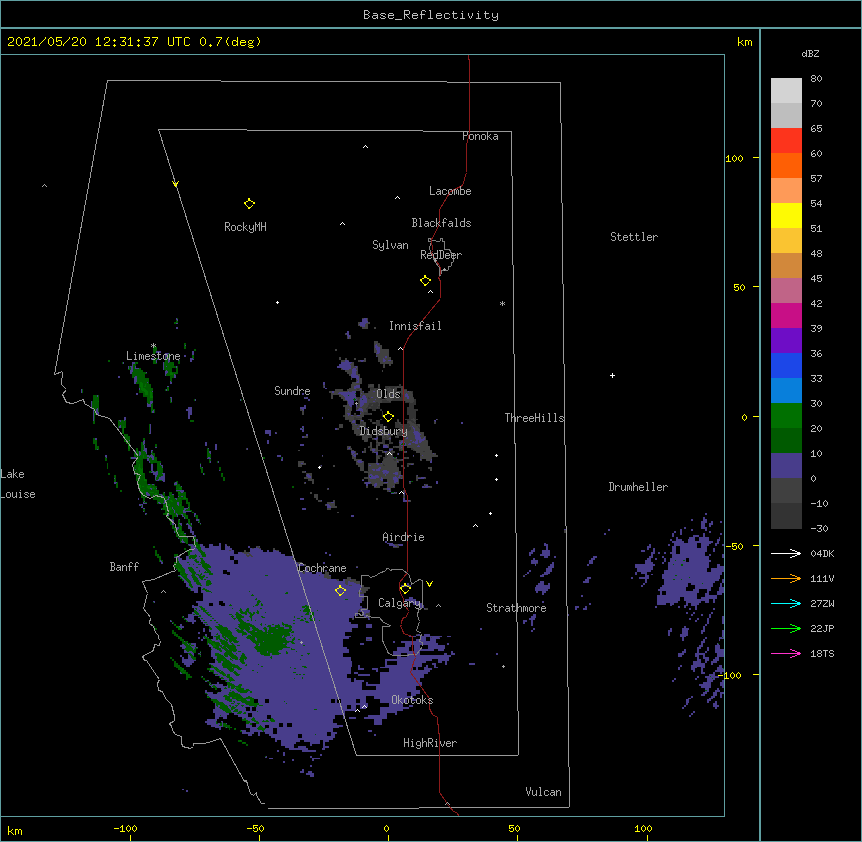
Task: Click orange arrow icon for 111V legend
Action: pos(786,578)
